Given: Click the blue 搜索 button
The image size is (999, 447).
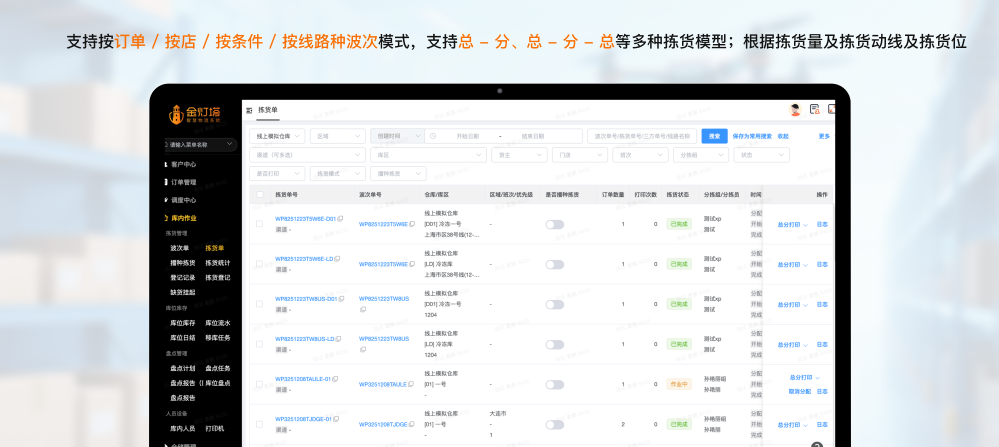Looking at the screenshot, I should click(714, 136).
